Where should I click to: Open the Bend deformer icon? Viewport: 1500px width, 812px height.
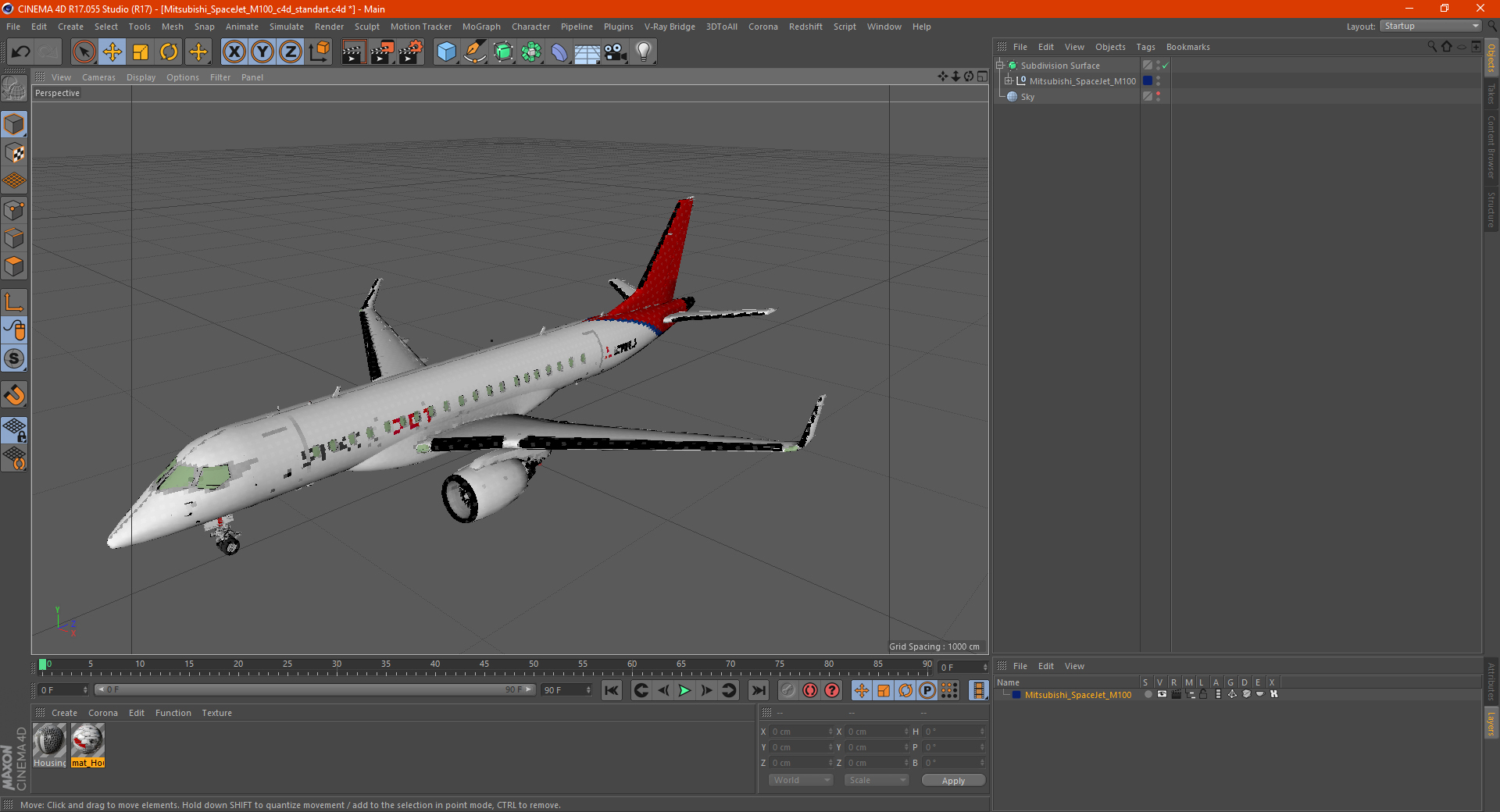559,52
